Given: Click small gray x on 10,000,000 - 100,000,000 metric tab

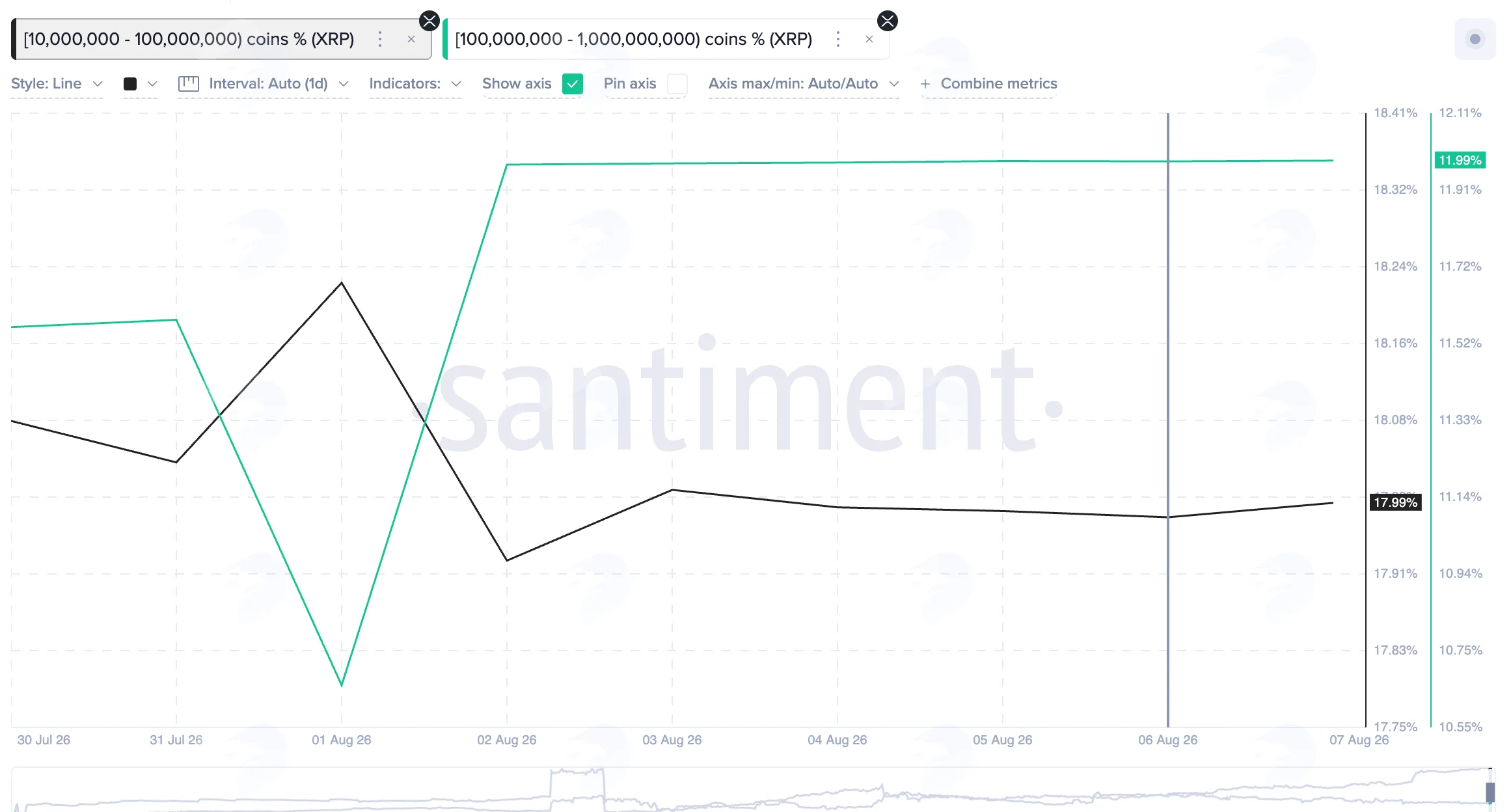Looking at the screenshot, I should pos(411,39).
